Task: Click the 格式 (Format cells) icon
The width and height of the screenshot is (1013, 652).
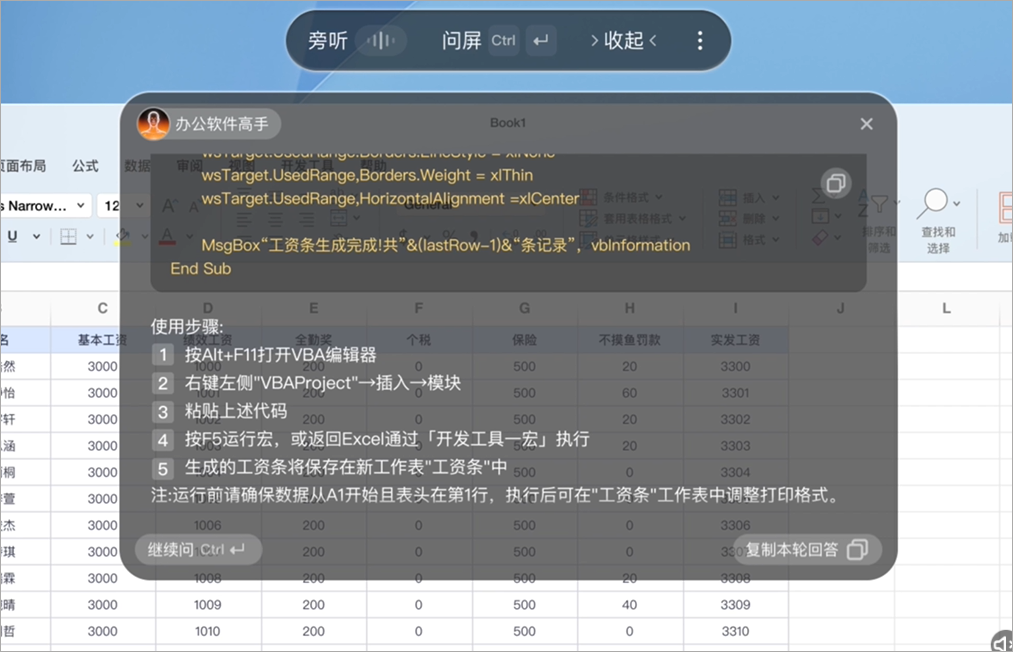Action: (x=728, y=239)
